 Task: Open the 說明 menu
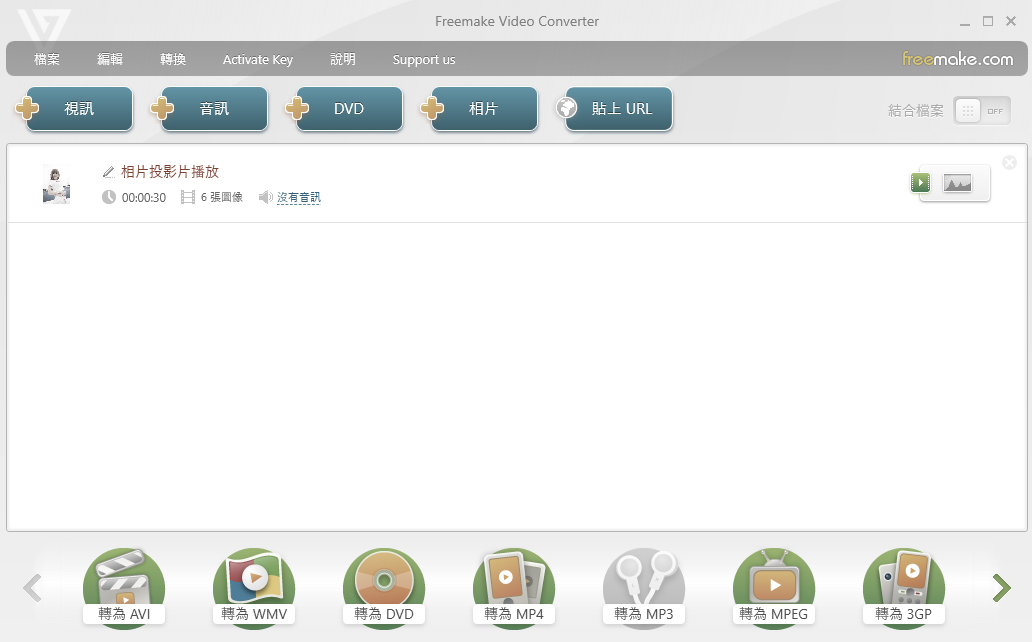point(343,59)
